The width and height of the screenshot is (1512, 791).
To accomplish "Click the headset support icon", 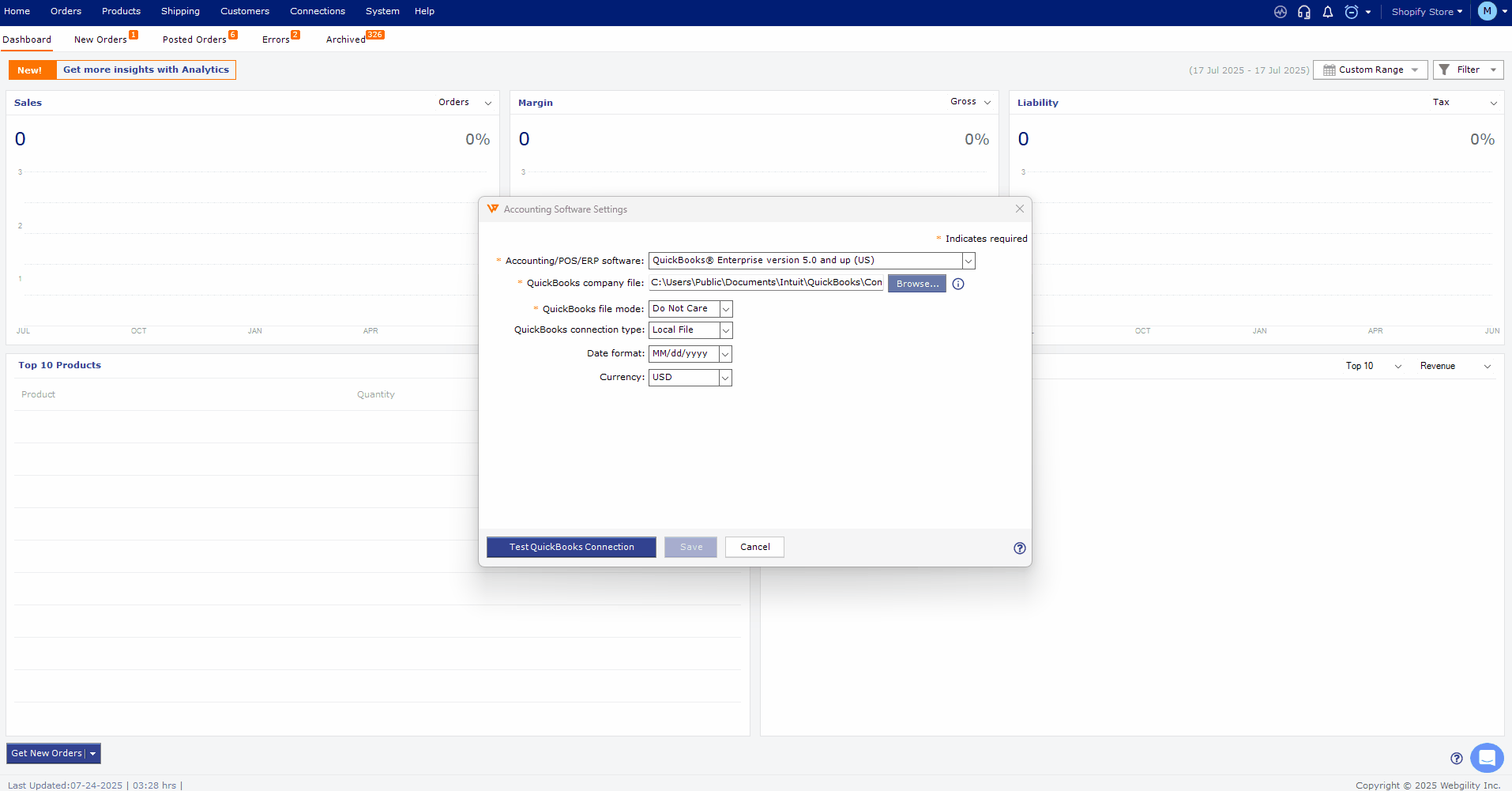I will pos(1304,12).
